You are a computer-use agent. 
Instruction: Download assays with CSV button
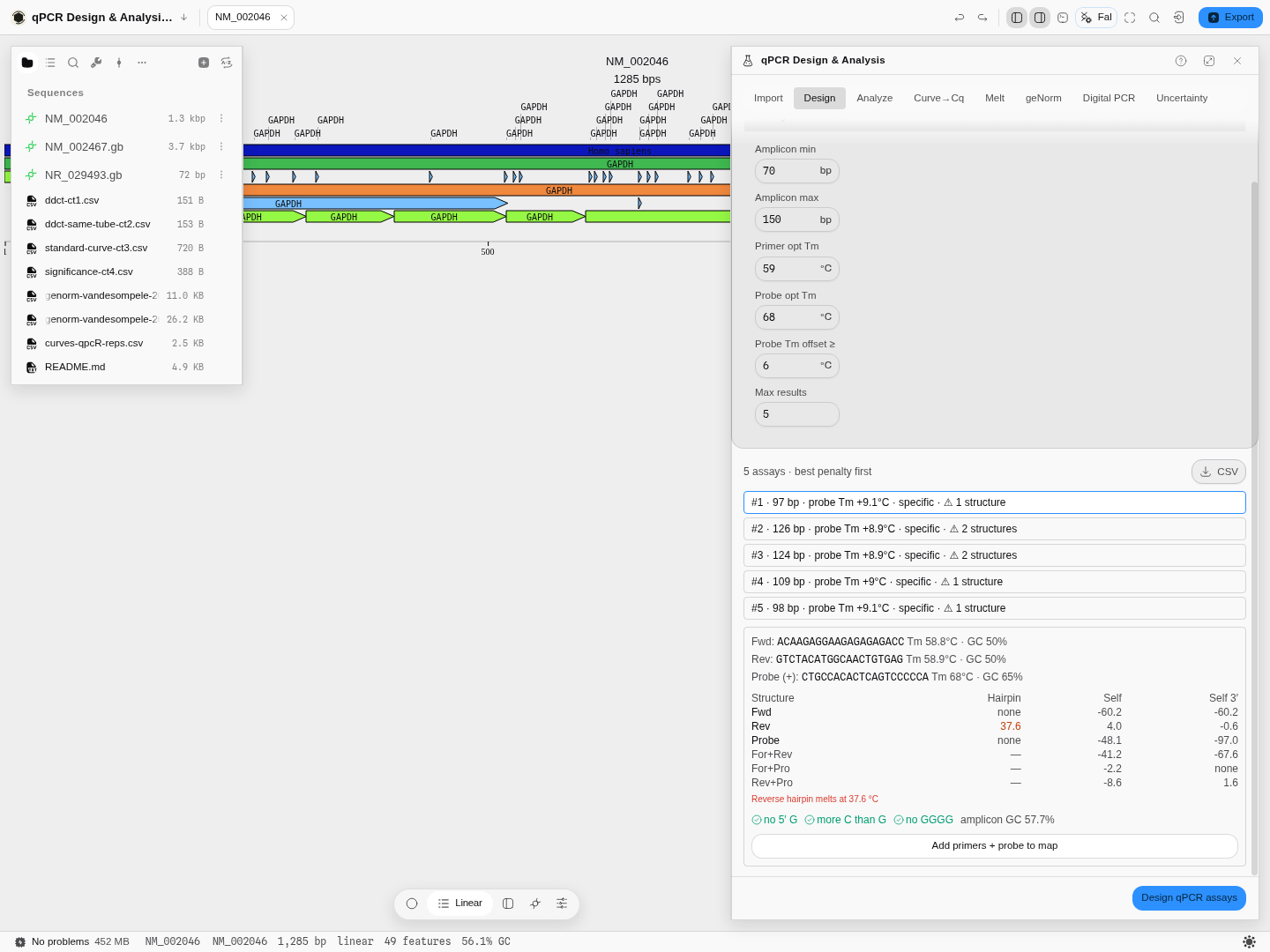pos(1219,472)
